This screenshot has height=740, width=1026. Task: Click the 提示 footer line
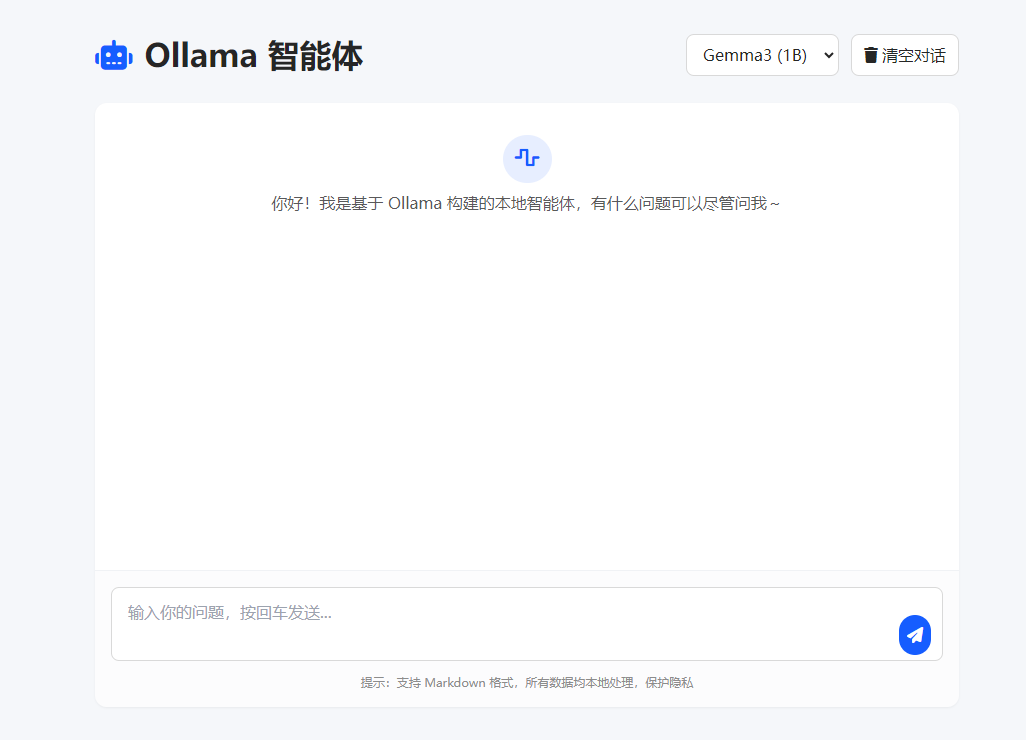(527, 682)
